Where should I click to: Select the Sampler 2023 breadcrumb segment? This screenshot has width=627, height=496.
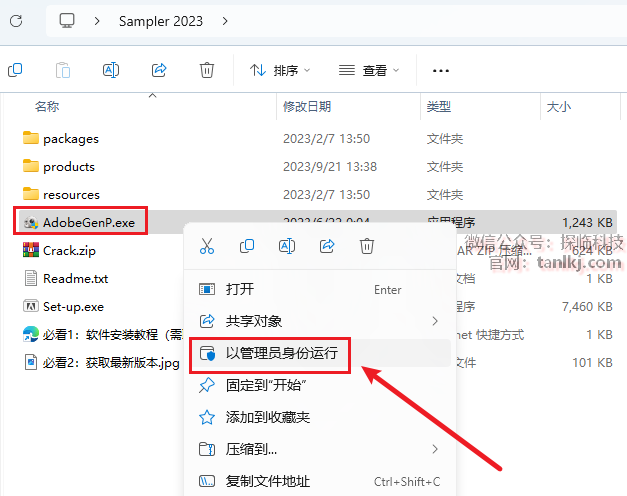[x=161, y=21]
